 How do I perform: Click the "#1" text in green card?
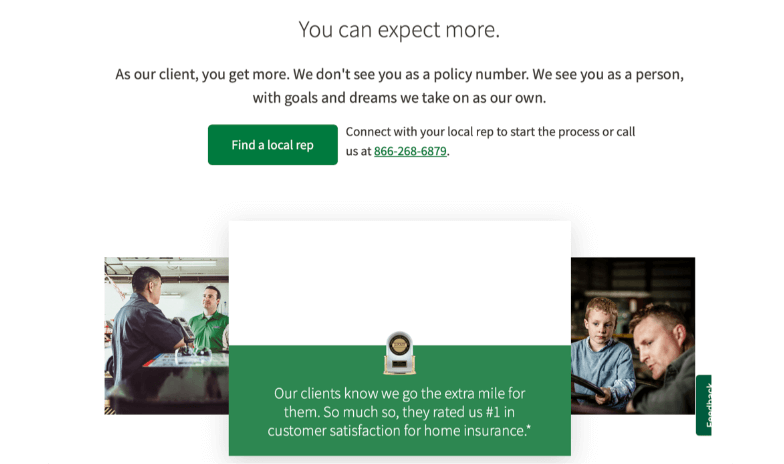coord(492,412)
